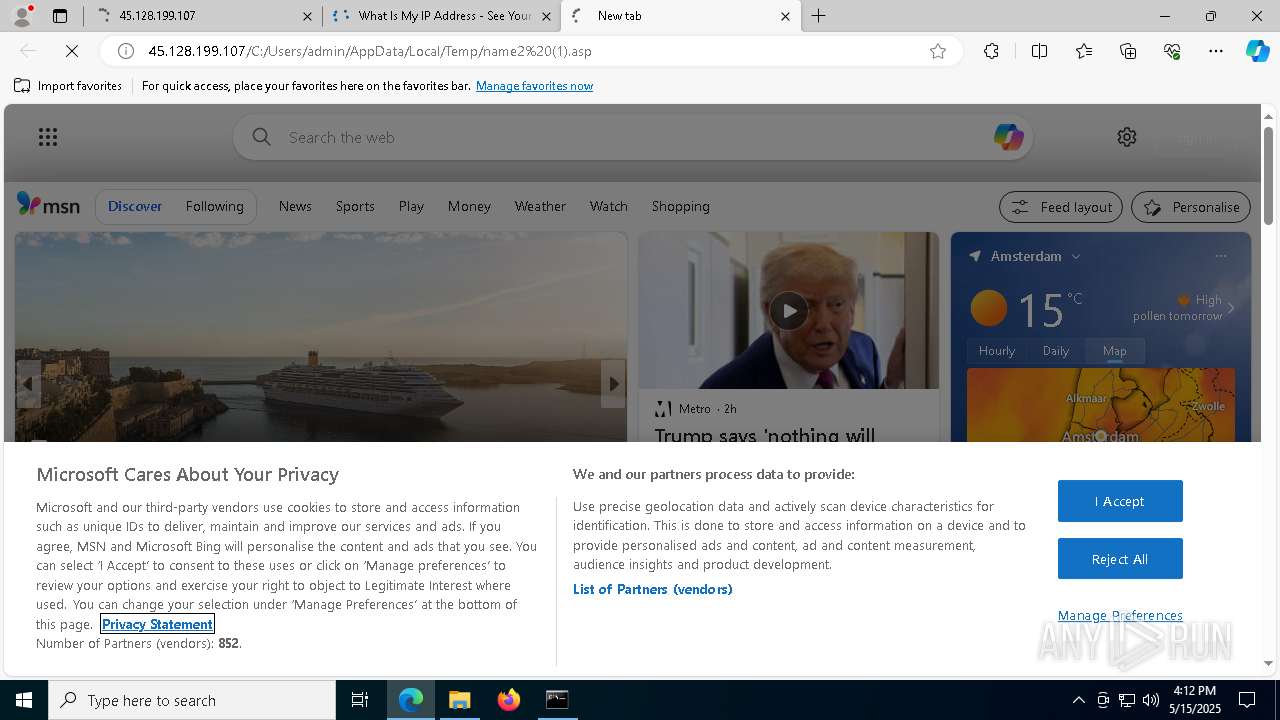Open the Privacy Statement link
Image resolution: width=1280 pixels, height=720 pixels.
[157, 624]
